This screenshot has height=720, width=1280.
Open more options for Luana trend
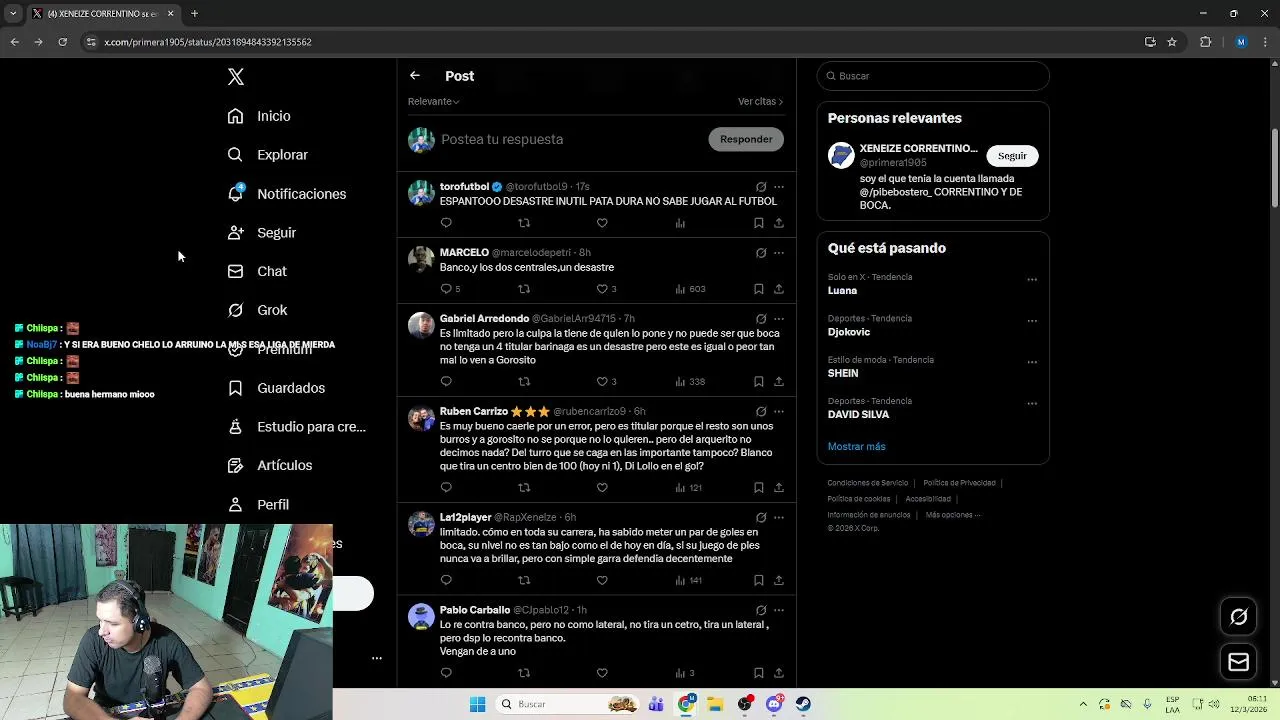pos(1032,280)
